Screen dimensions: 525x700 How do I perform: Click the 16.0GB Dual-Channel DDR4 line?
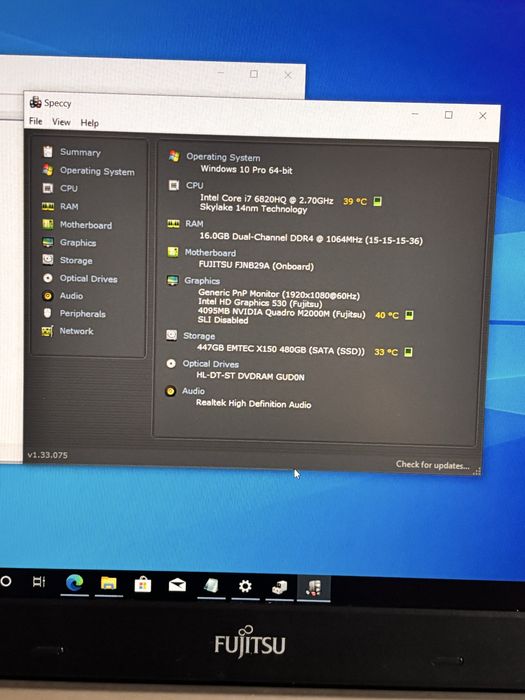(x=311, y=238)
